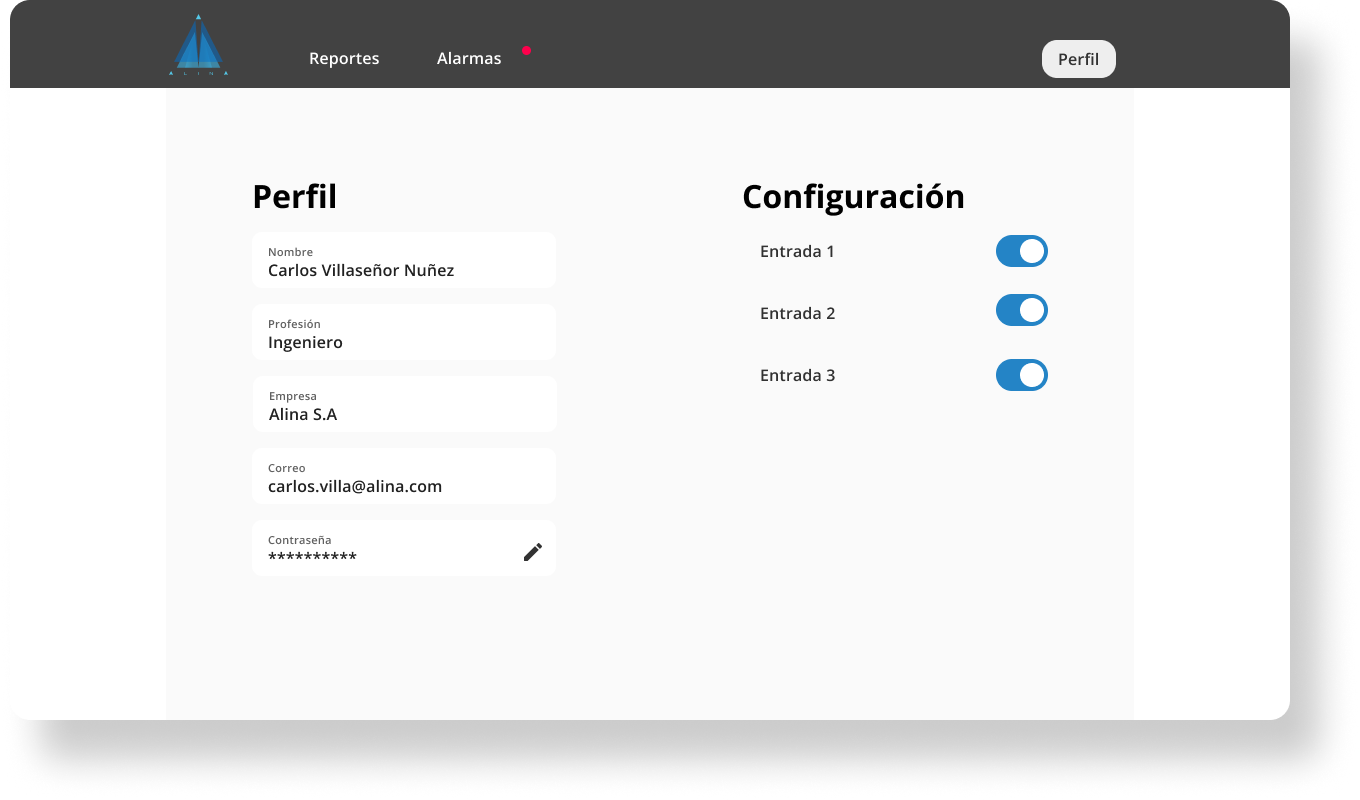This screenshot has width=1360, height=800.
Task: Click the Perfil section heading
Action: click(294, 196)
